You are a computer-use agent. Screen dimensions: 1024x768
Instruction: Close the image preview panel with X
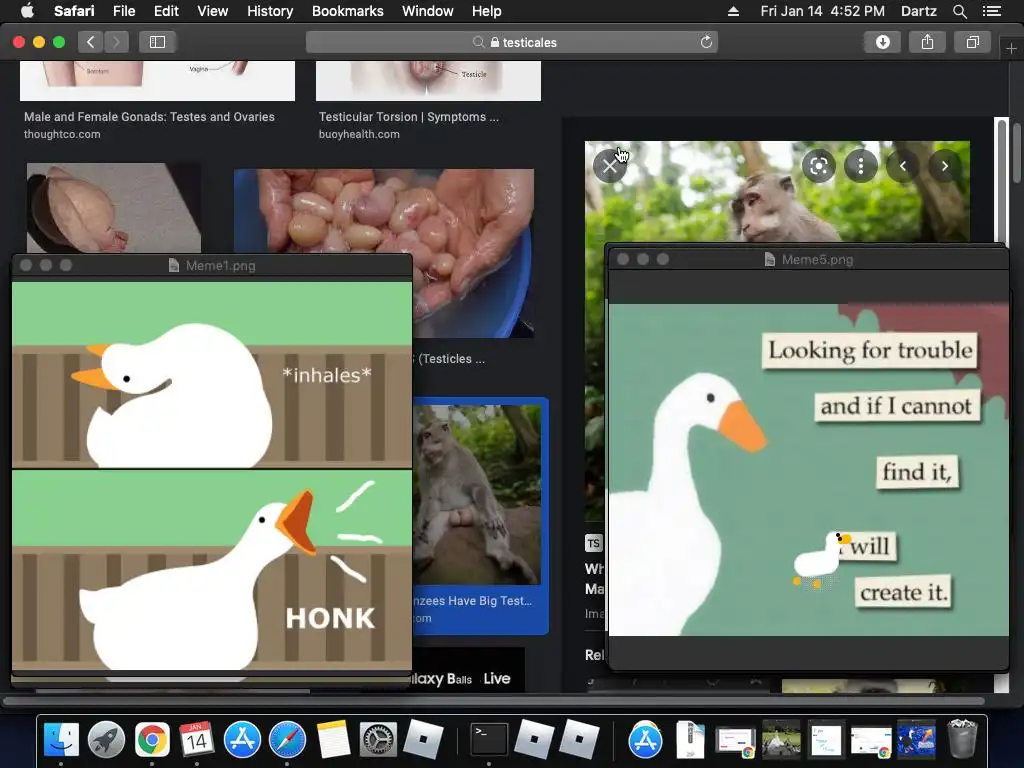[x=609, y=166]
